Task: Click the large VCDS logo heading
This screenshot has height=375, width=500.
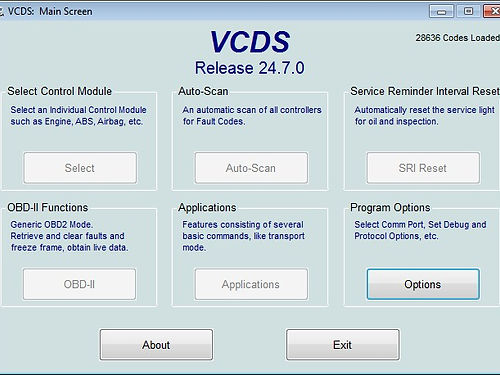Action: (x=250, y=42)
